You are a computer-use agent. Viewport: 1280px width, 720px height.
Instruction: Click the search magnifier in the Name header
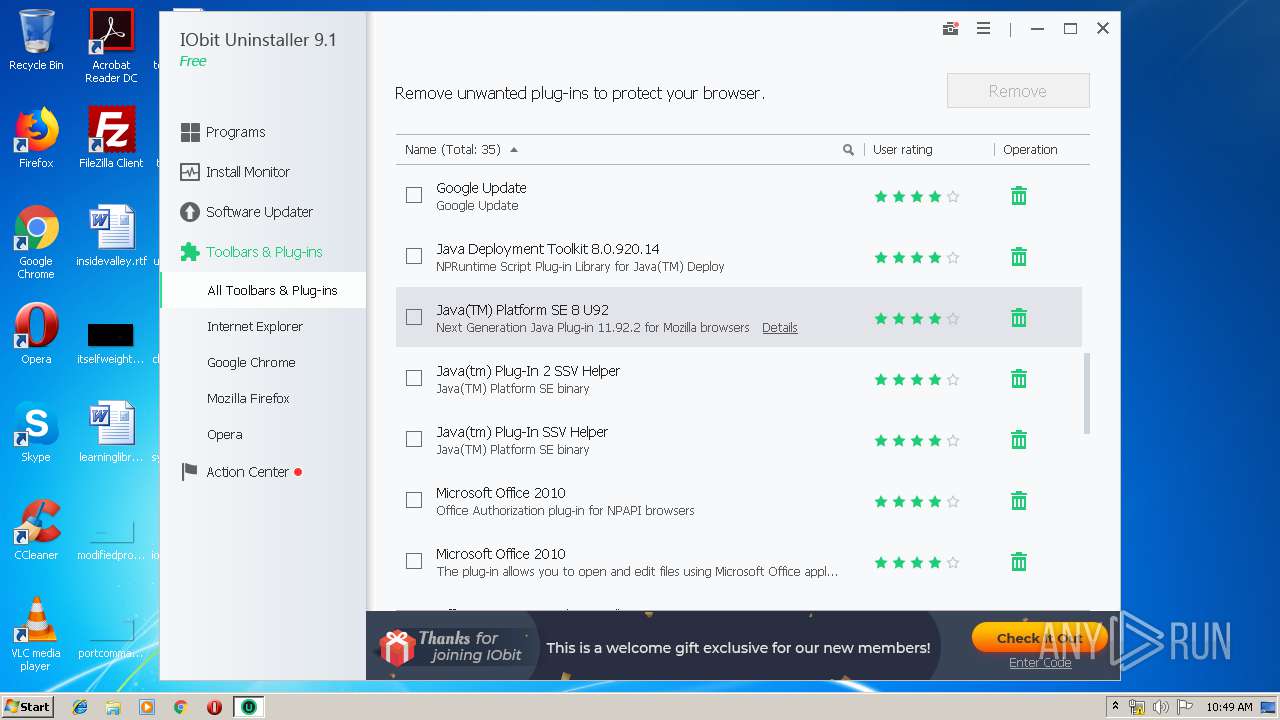pos(848,150)
